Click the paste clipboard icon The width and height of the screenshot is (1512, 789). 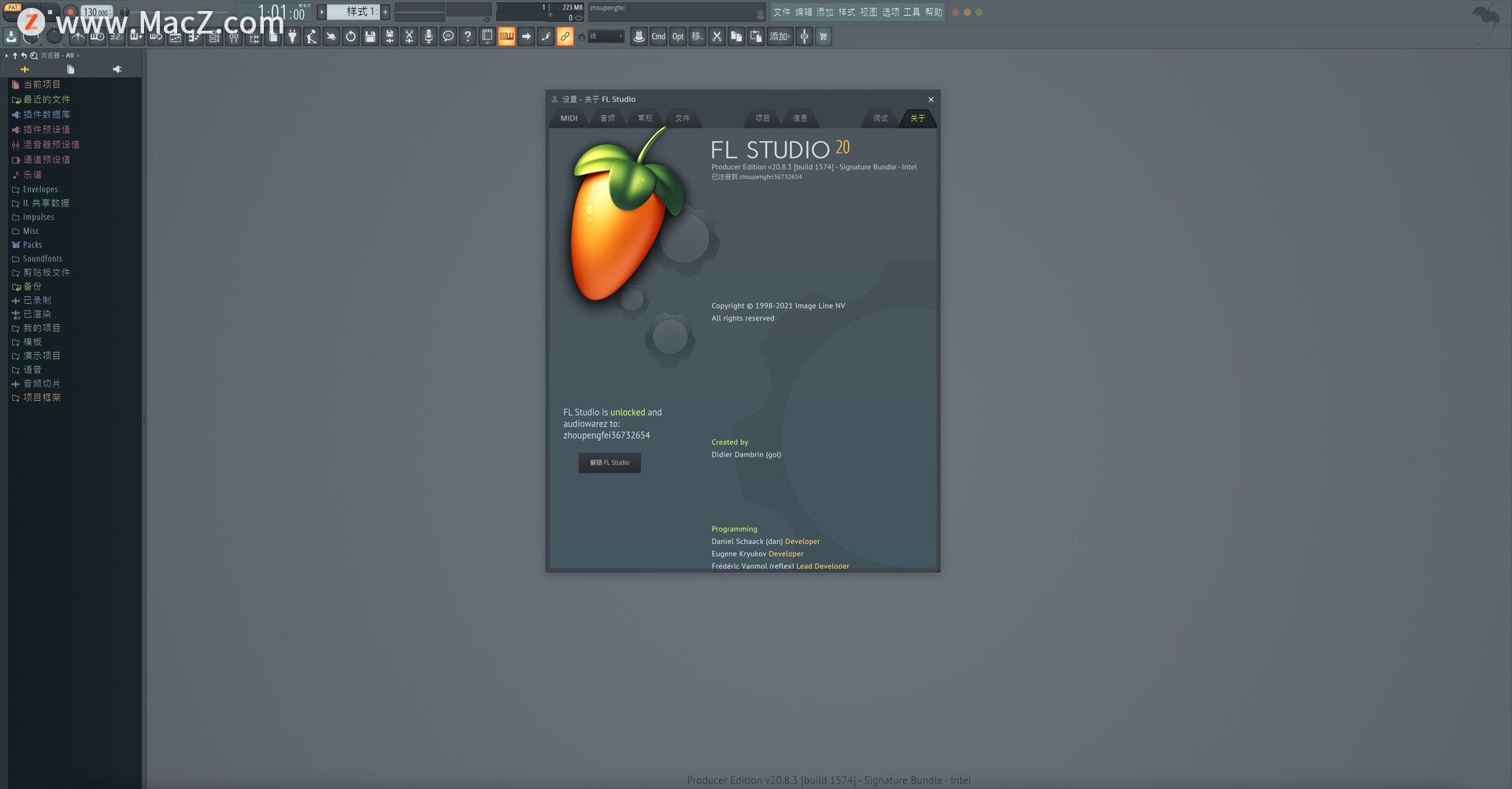(755, 36)
